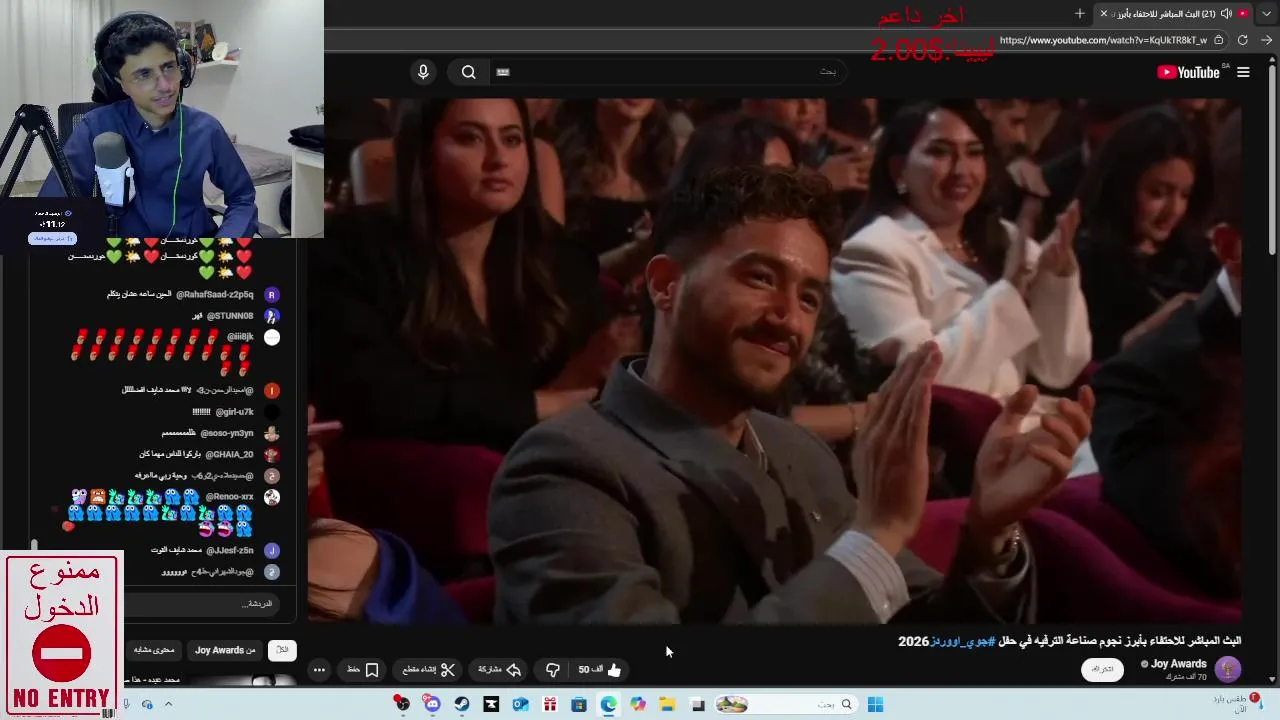Open Microsoft Store from taskbar
This screenshot has width=1280, height=720.
pyautogui.click(x=578, y=704)
